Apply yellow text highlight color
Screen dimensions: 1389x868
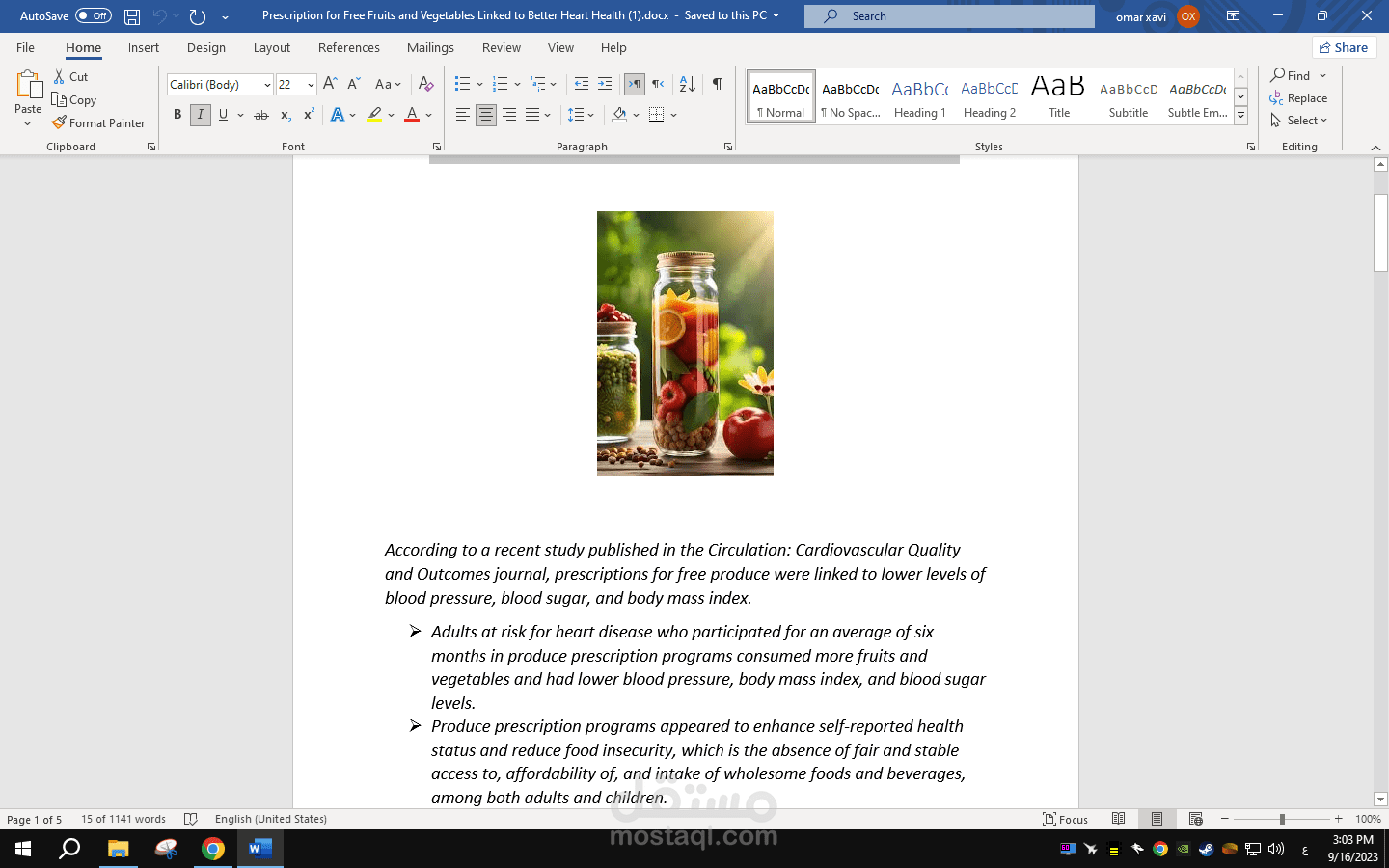coord(374,115)
